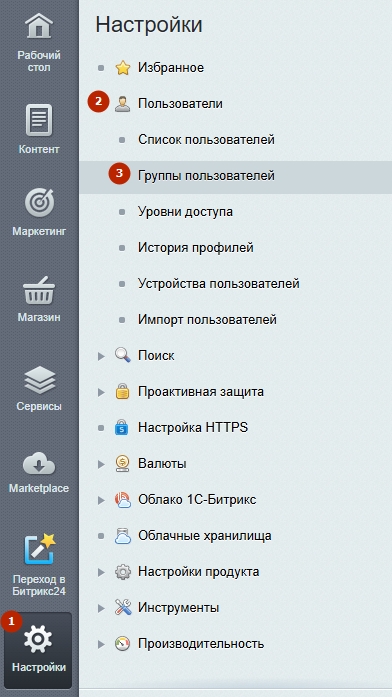Click the Инструменты label
Image resolution: width=392 pixels, height=697 pixels.
178,608
